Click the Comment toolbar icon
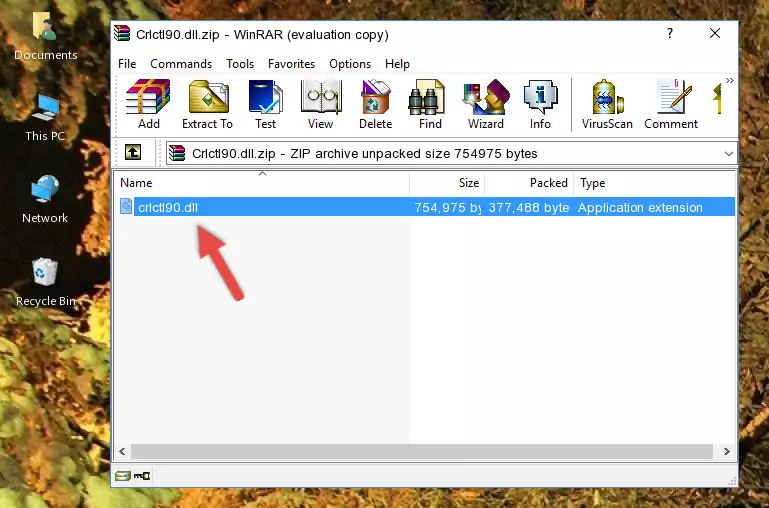This screenshot has height=508, width=769. point(673,97)
